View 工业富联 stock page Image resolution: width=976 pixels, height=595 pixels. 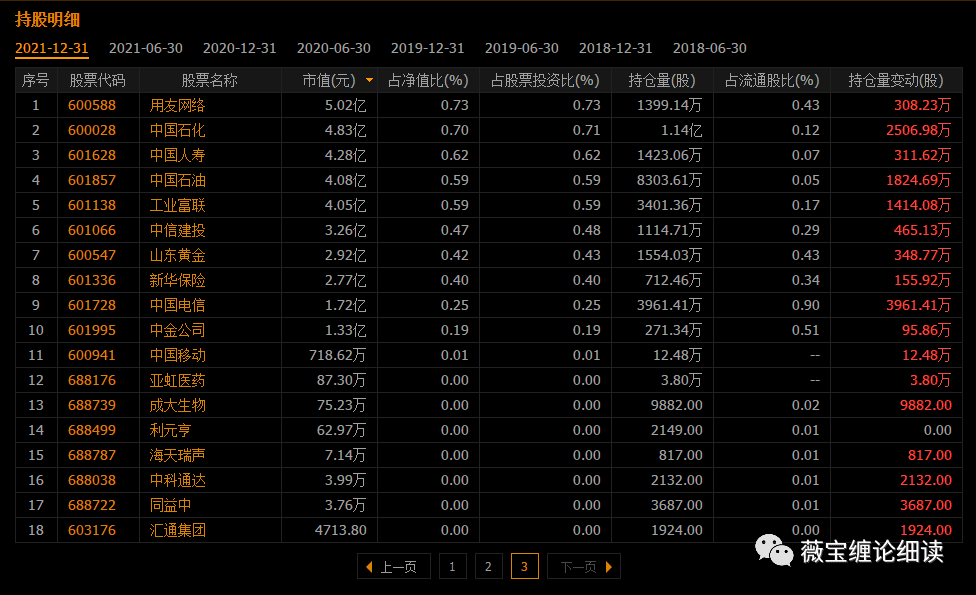pyautogui.click(x=177, y=205)
